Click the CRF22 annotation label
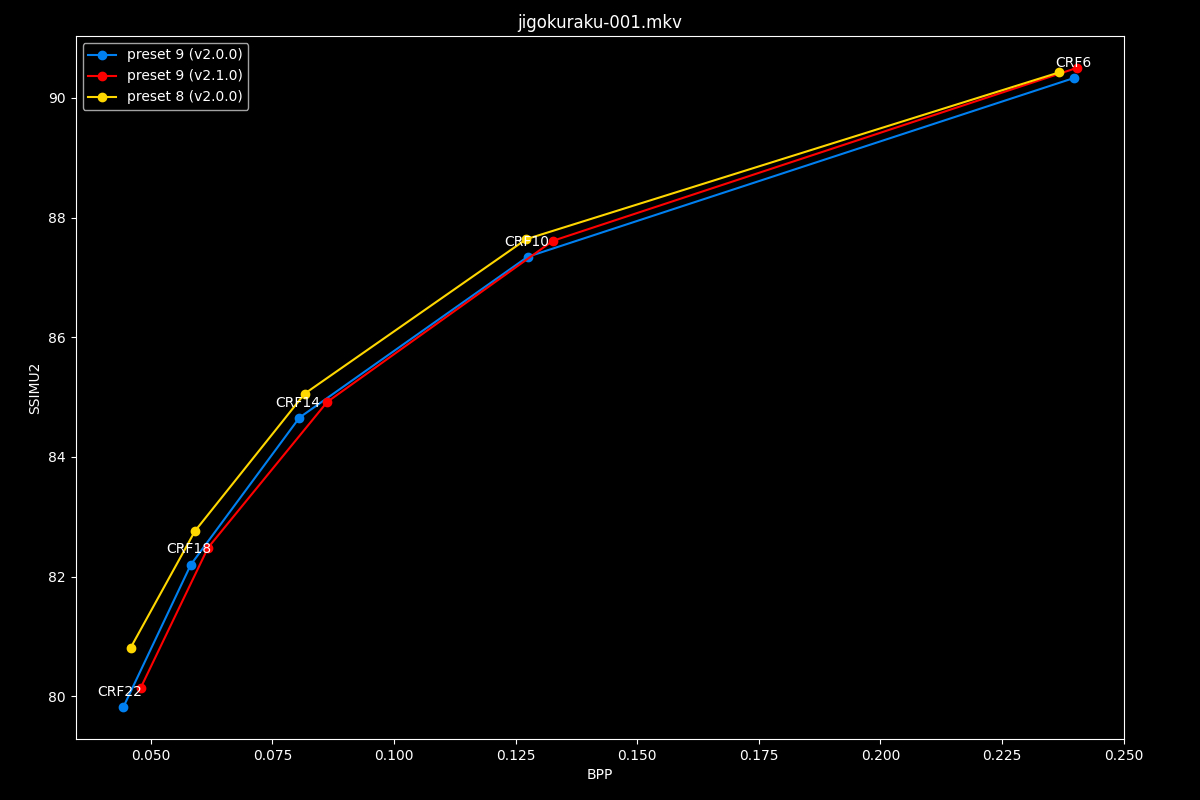 (120, 692)
